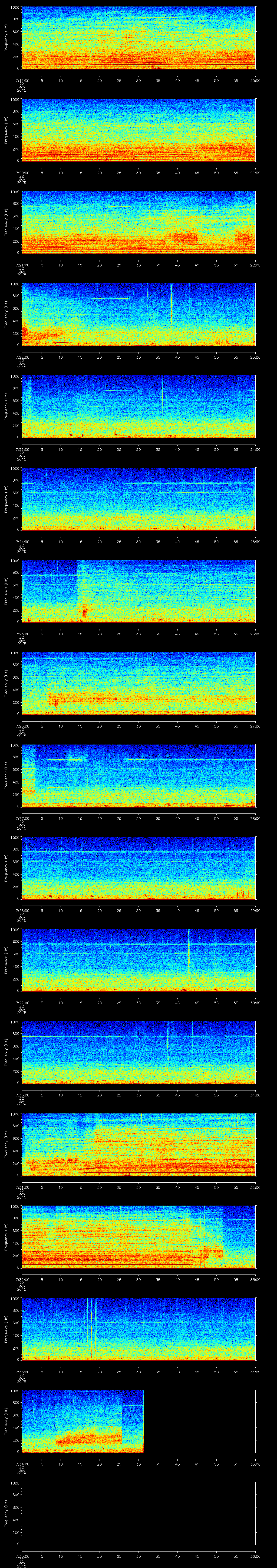Click the 7:20:00 time axis label

click(x=22, y=173)
